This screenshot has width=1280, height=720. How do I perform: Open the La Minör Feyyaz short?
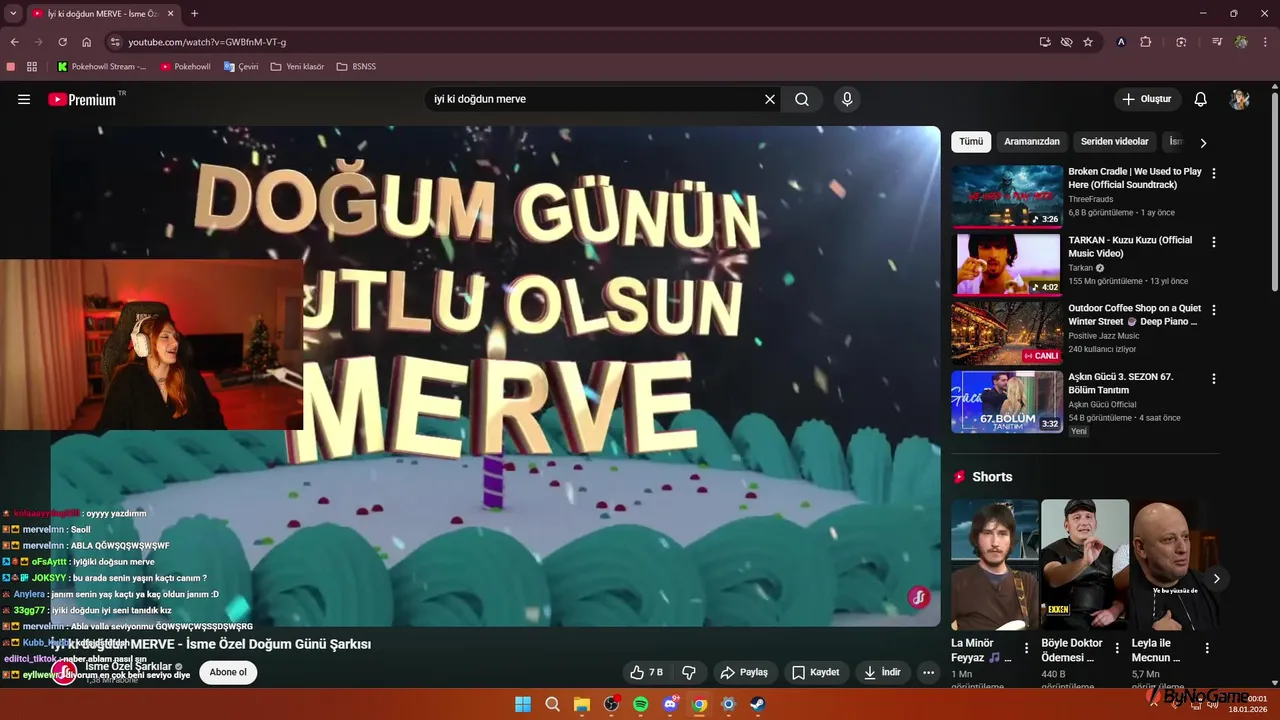995,564
